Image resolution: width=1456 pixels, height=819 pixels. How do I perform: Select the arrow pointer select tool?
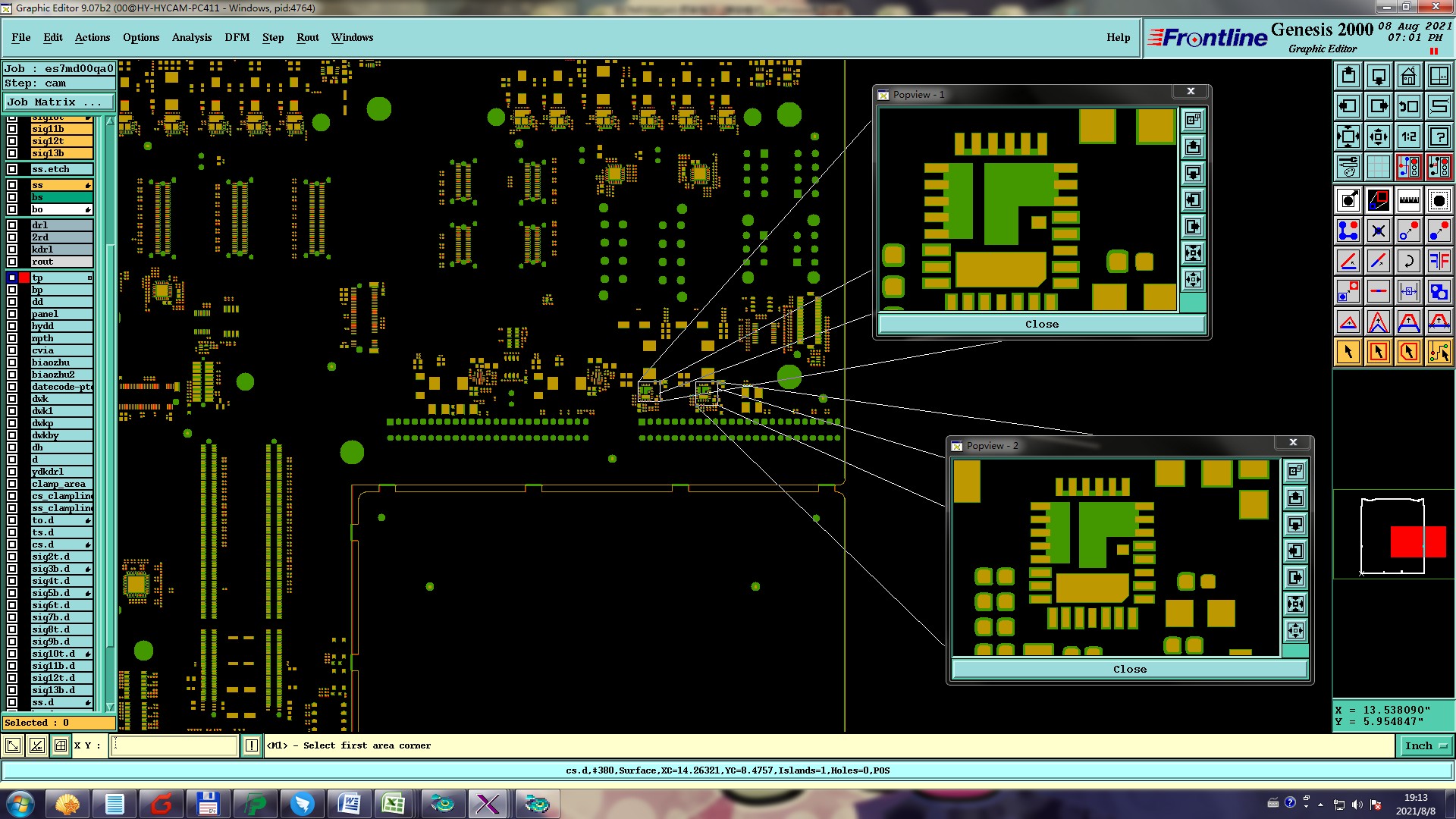[x=1348, y=352]
